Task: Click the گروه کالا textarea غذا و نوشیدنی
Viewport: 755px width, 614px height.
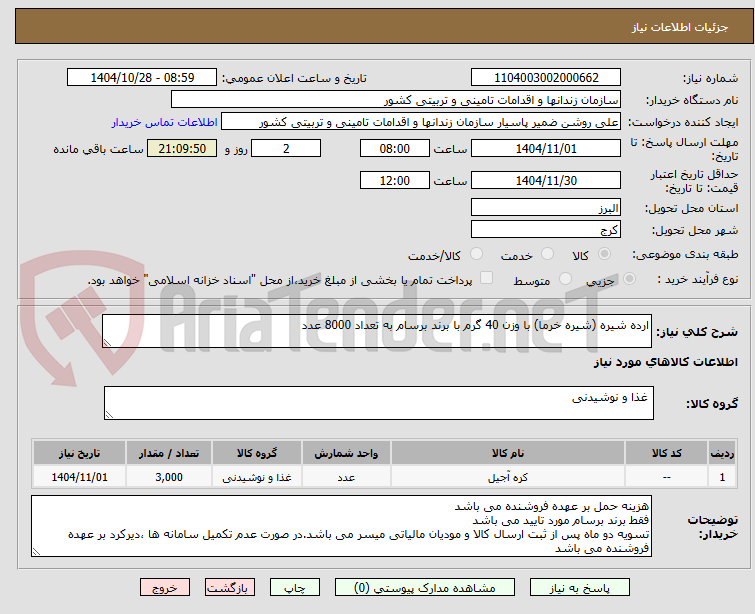Action: [379, 403]
